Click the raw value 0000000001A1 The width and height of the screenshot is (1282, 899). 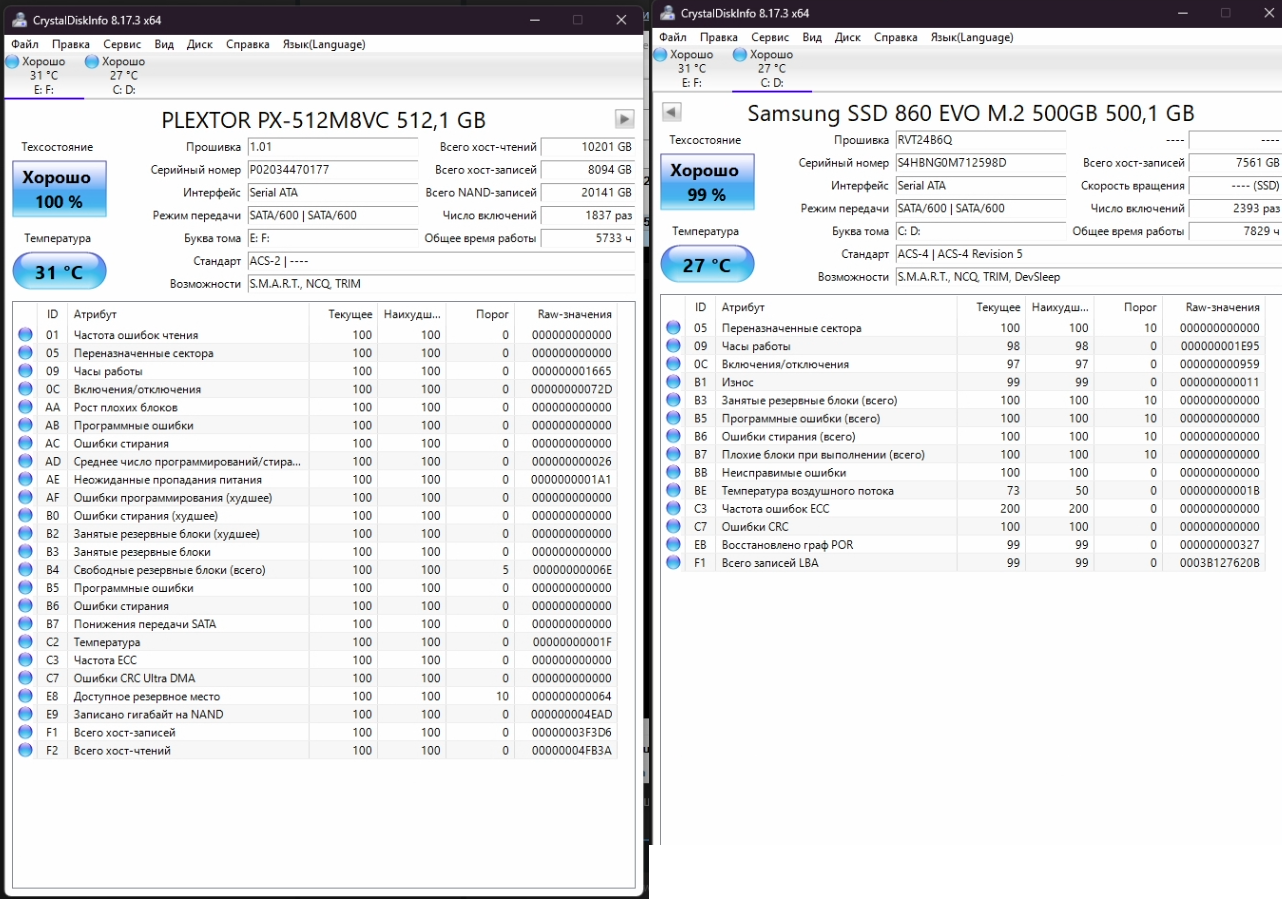point(572,480)
